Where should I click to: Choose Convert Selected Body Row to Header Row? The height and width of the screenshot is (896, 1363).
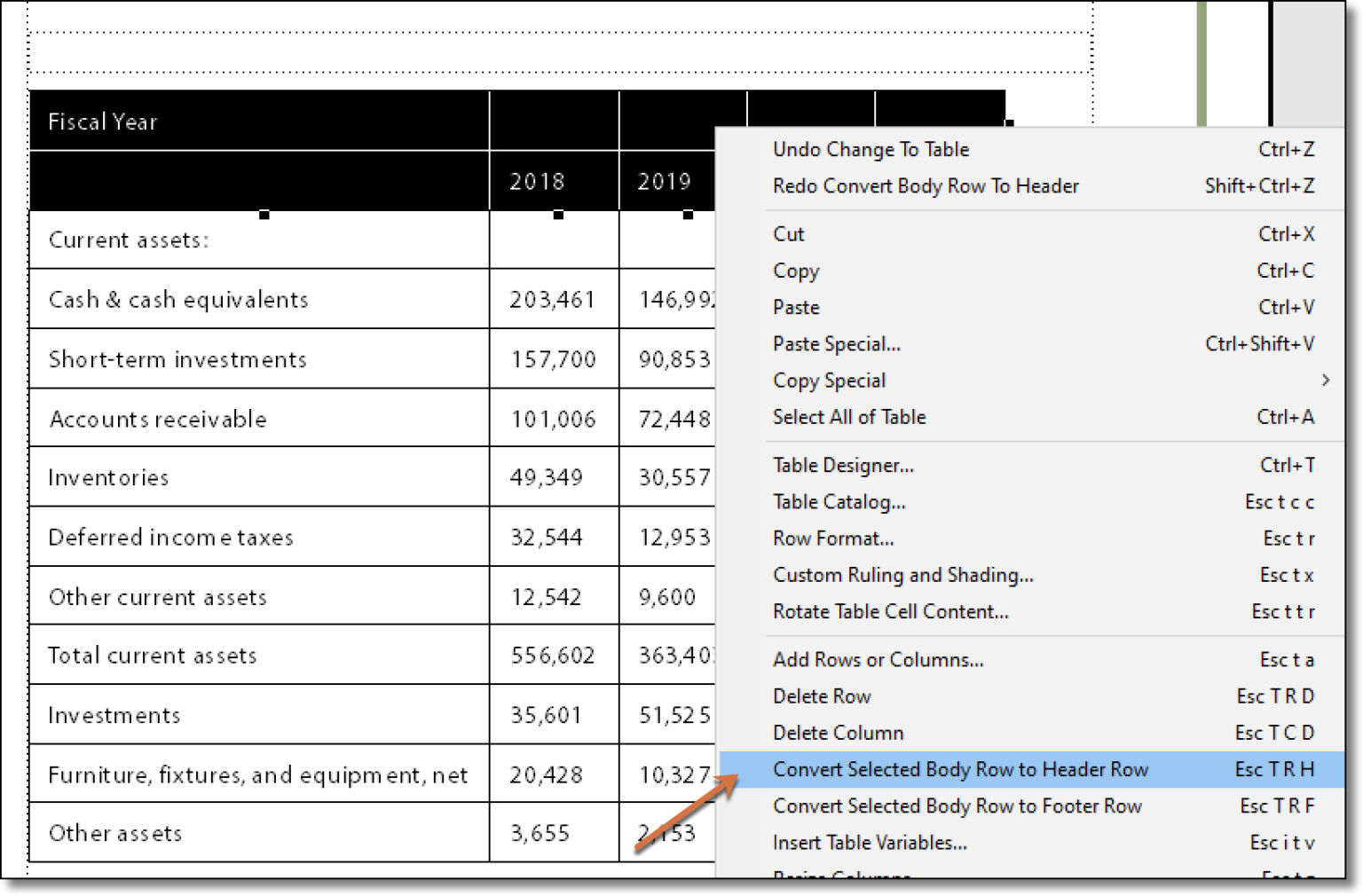pyautogui.click(x=960, y=769)
